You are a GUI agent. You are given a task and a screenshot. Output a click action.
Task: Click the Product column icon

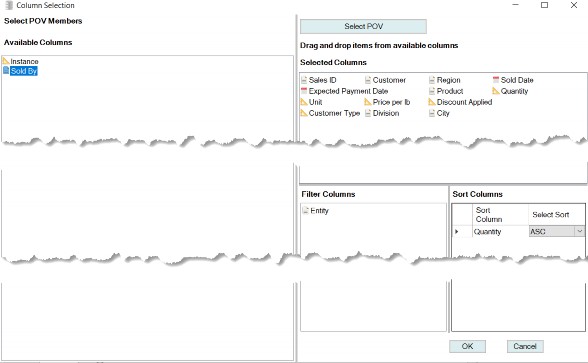tap(432, 91)
